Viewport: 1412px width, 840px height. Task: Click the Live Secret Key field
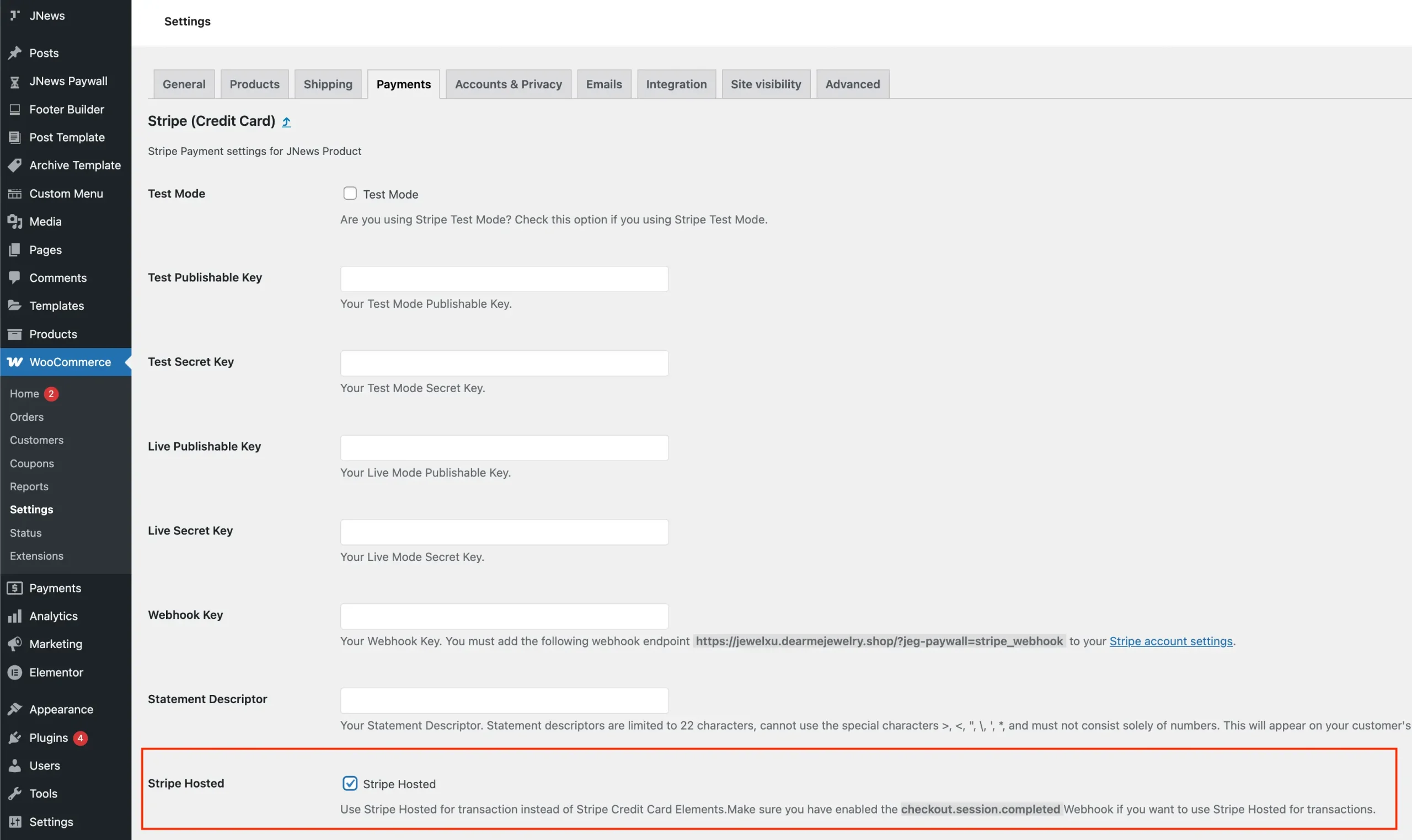tap(504, 532)
